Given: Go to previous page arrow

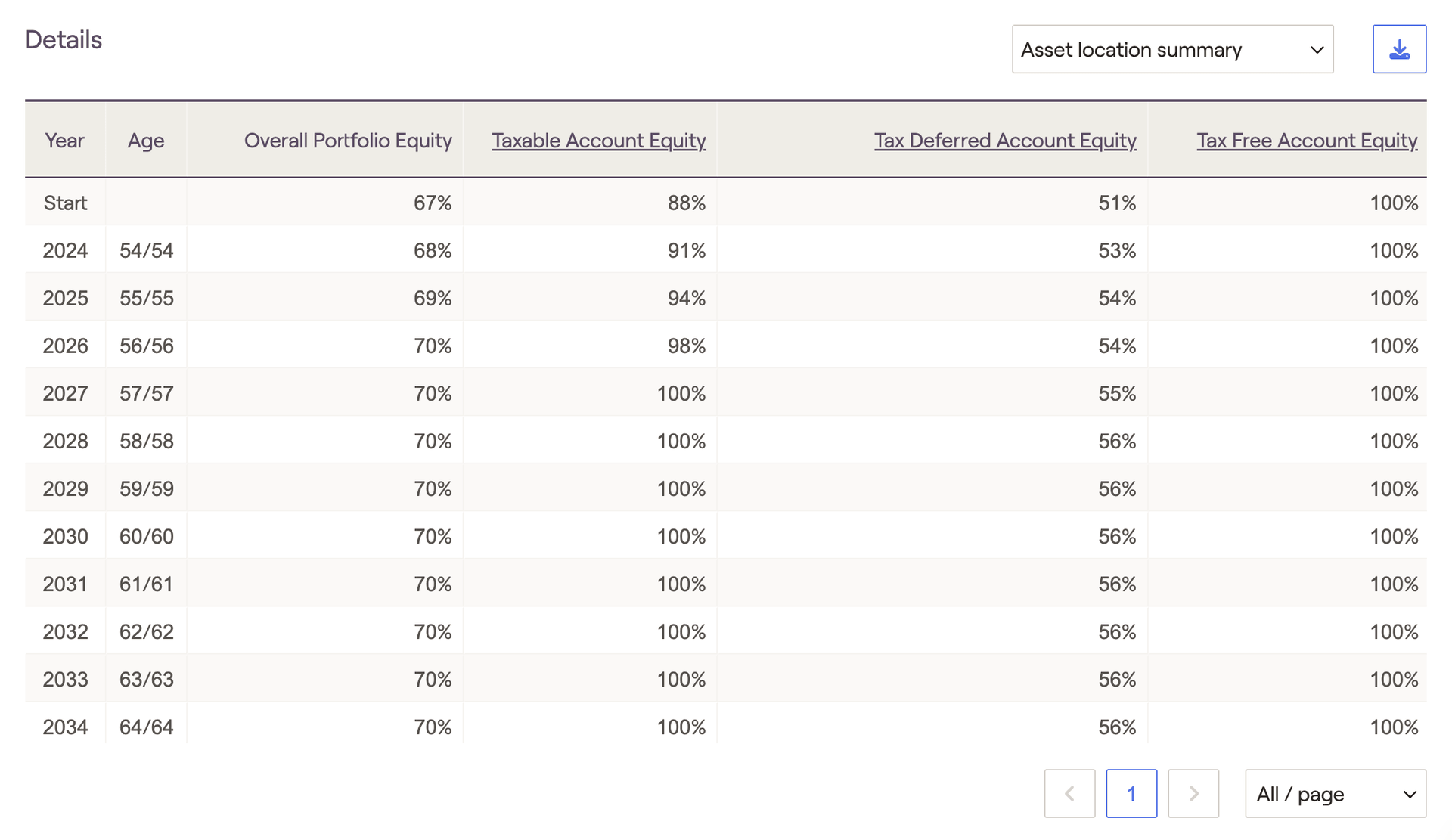Looking at the screenshot, I should tap(1069, 794).
